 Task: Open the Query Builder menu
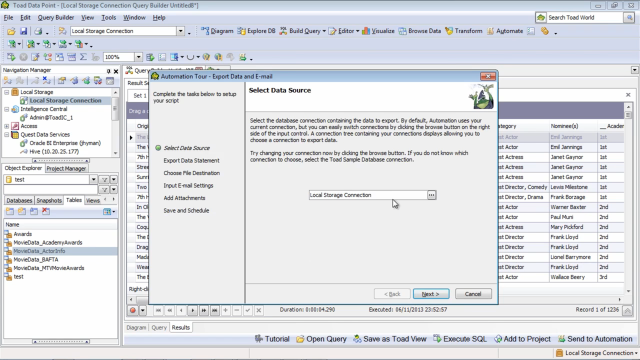(56, 18)
